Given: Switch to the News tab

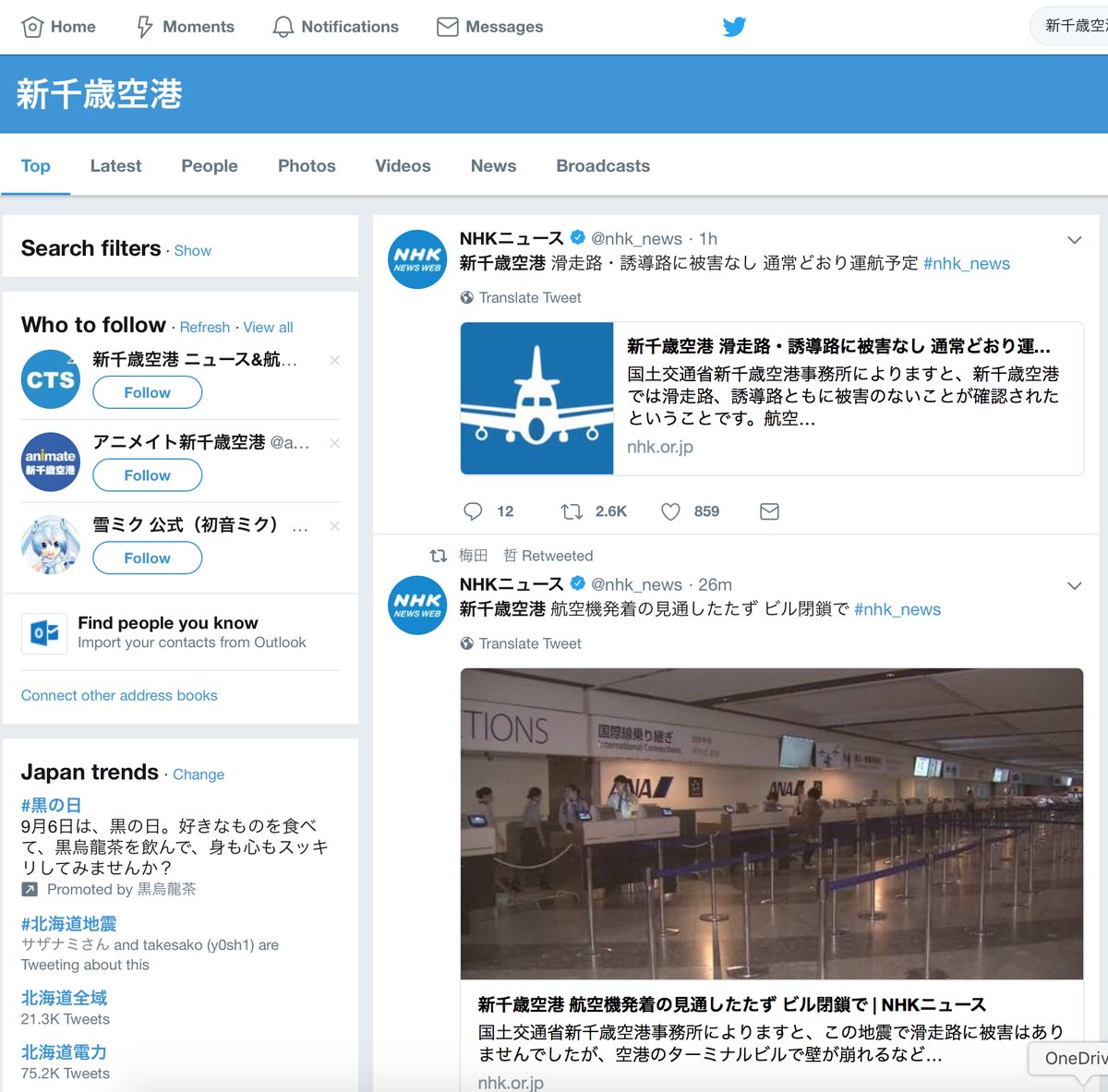Looking at the screenshot, I should (493, 166).
